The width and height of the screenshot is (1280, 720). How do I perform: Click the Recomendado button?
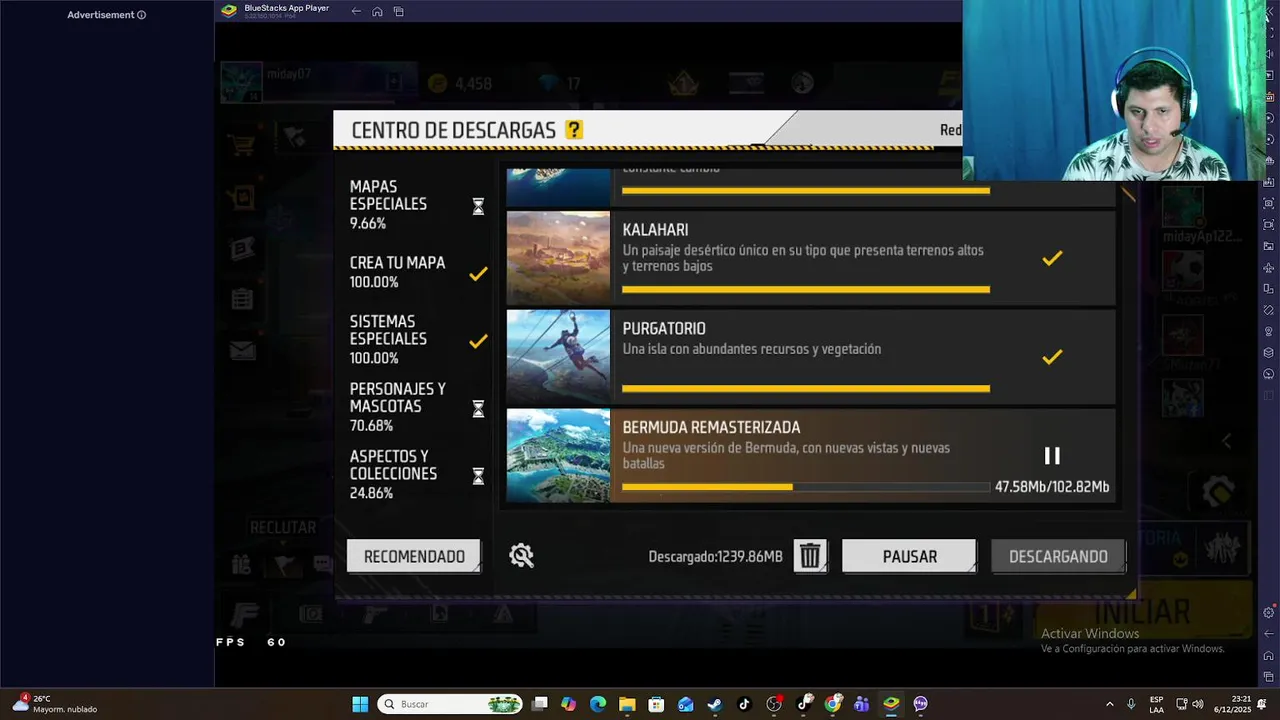[x=414, y=556]
